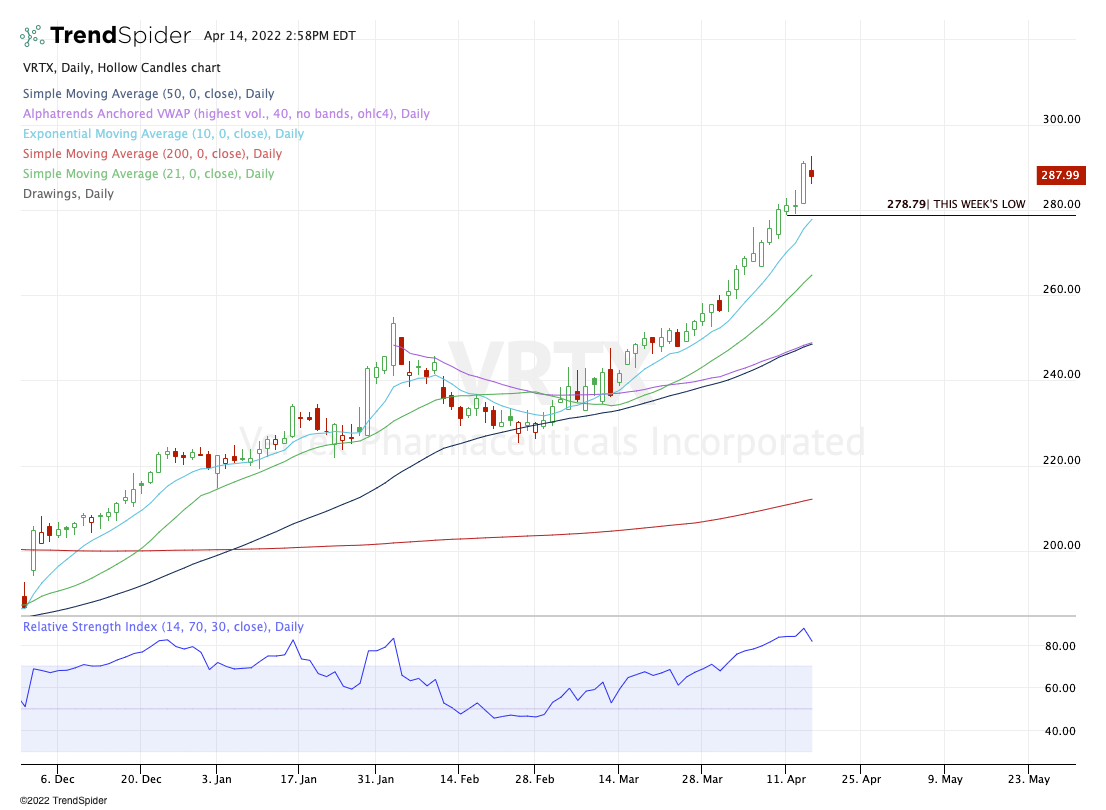The image size is (1106, 810).
Task: Select the 200.00 price axis label
Action: pos(1060,545)
